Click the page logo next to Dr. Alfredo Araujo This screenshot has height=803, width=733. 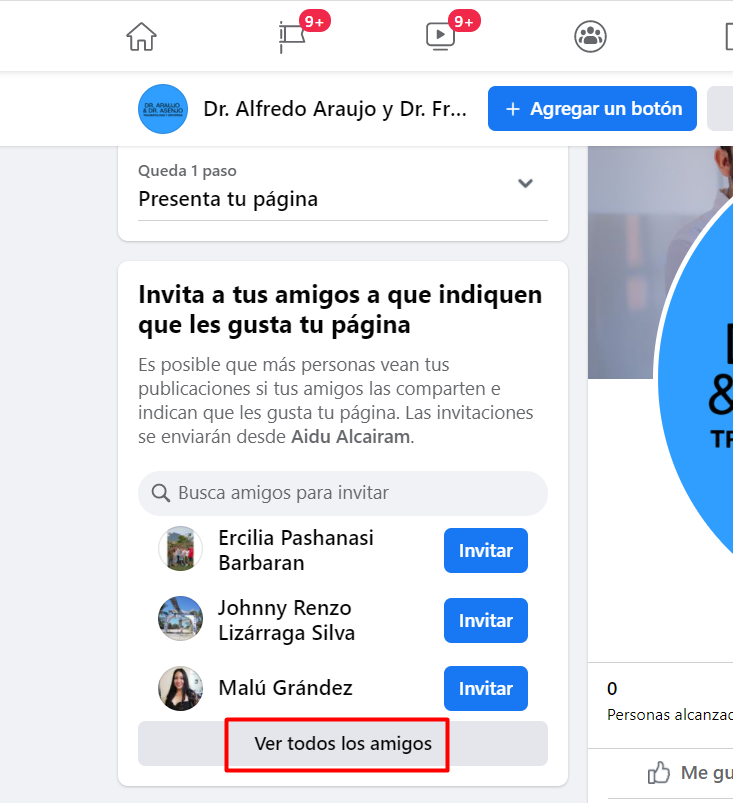[x=163, y=109]
